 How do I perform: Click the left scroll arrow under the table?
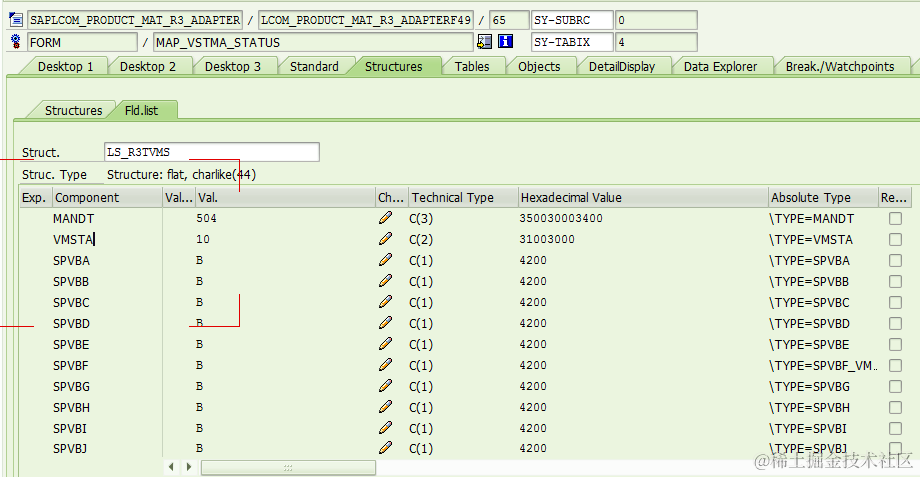coord(171,467)
